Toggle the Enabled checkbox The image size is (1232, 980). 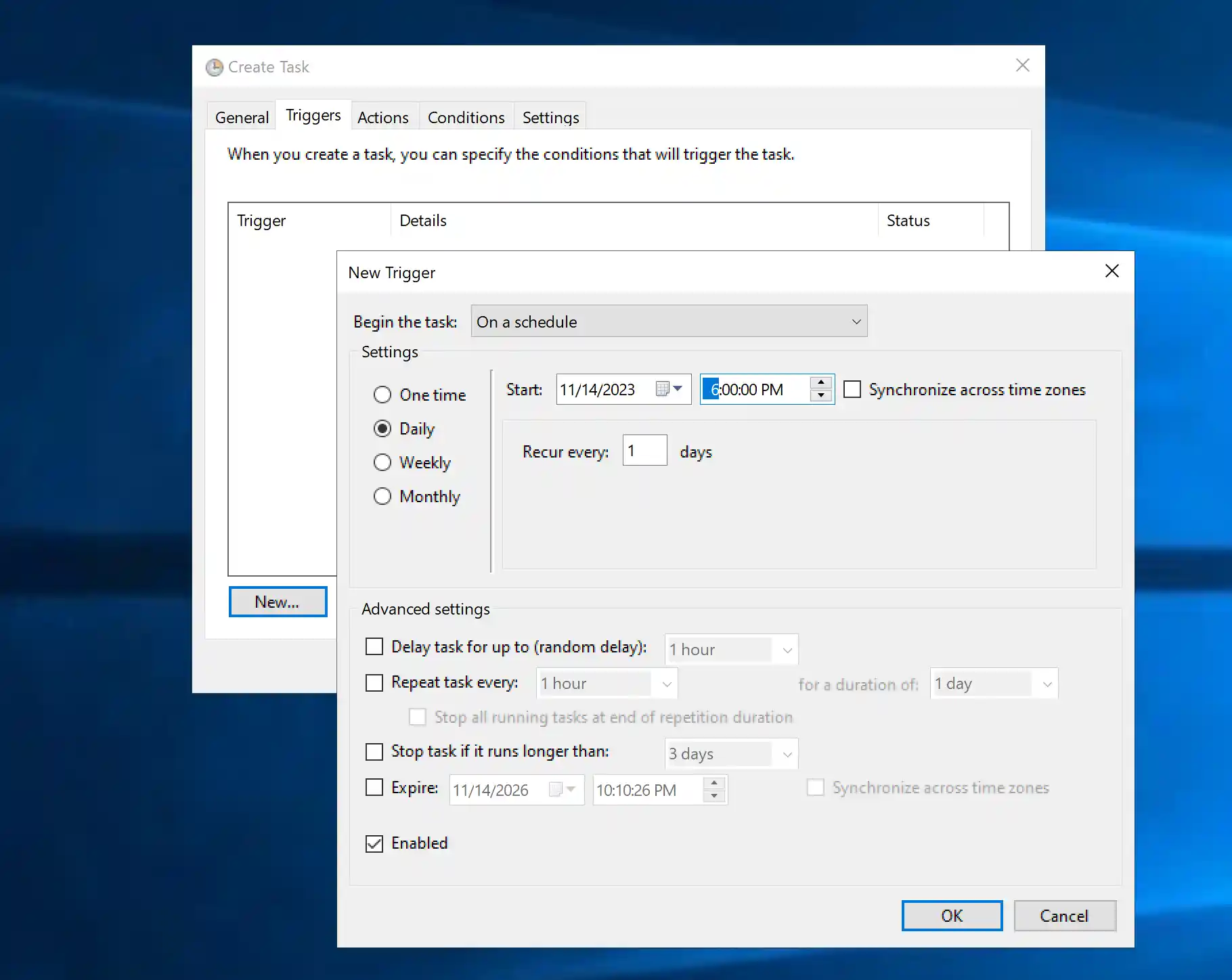click(x=374, y=843)
